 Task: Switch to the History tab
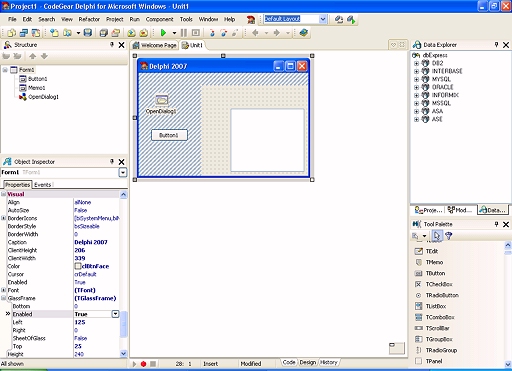[x=329, y=362]
